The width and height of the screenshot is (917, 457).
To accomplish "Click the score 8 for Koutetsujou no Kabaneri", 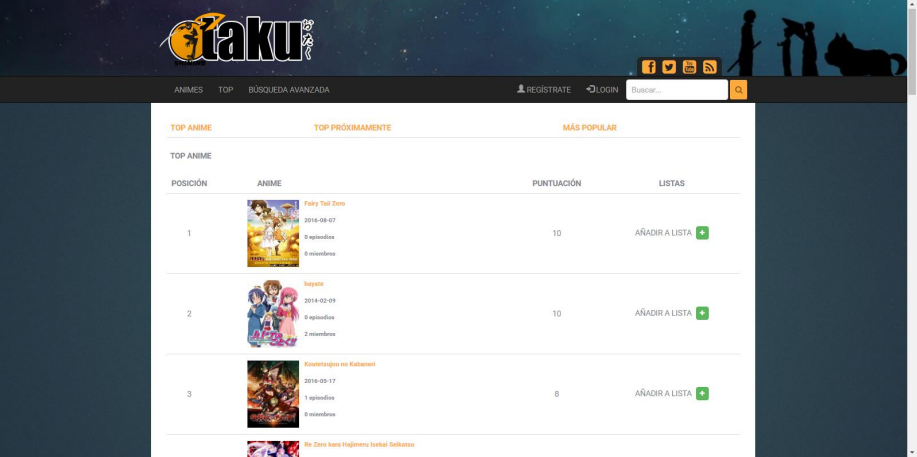I will click(556, 394).
